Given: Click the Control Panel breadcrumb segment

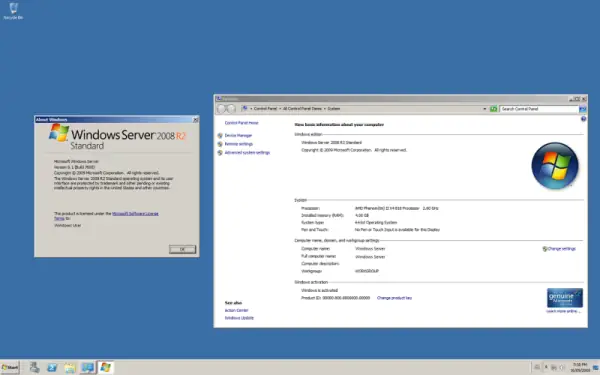Looking at the screenshot, I should pyautogui.click(x=265, y=109).
